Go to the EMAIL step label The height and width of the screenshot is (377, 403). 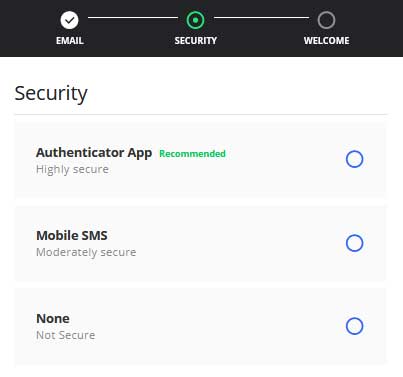tap(70, 41)
